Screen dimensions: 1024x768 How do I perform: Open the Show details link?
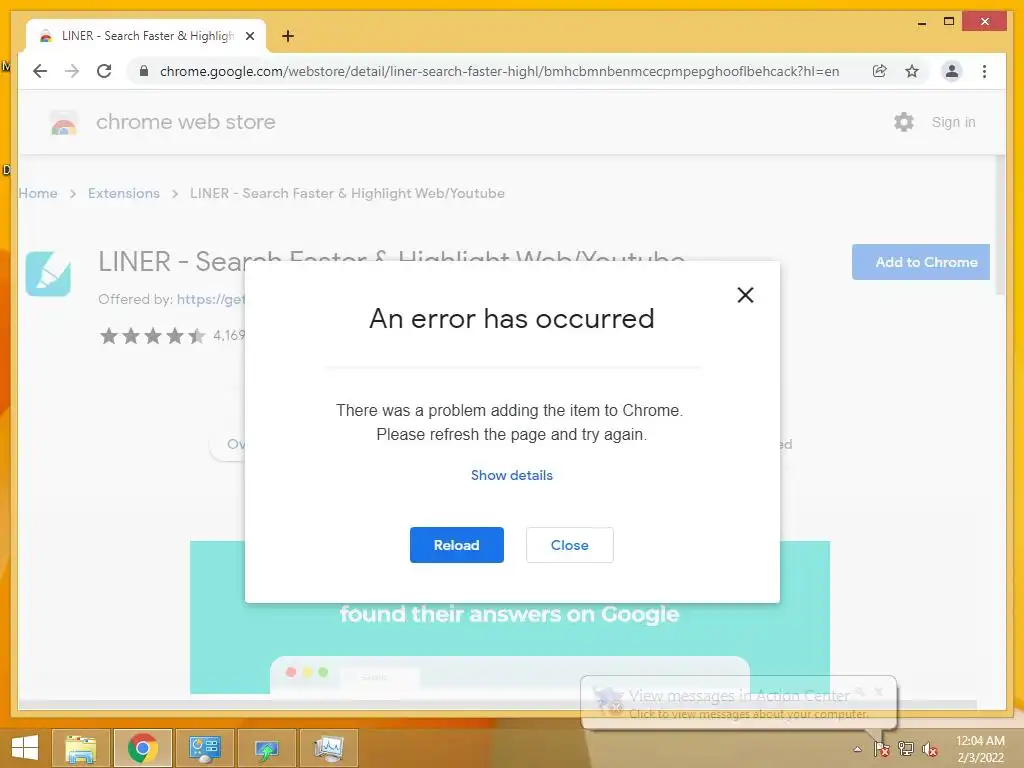click(511, 475)
